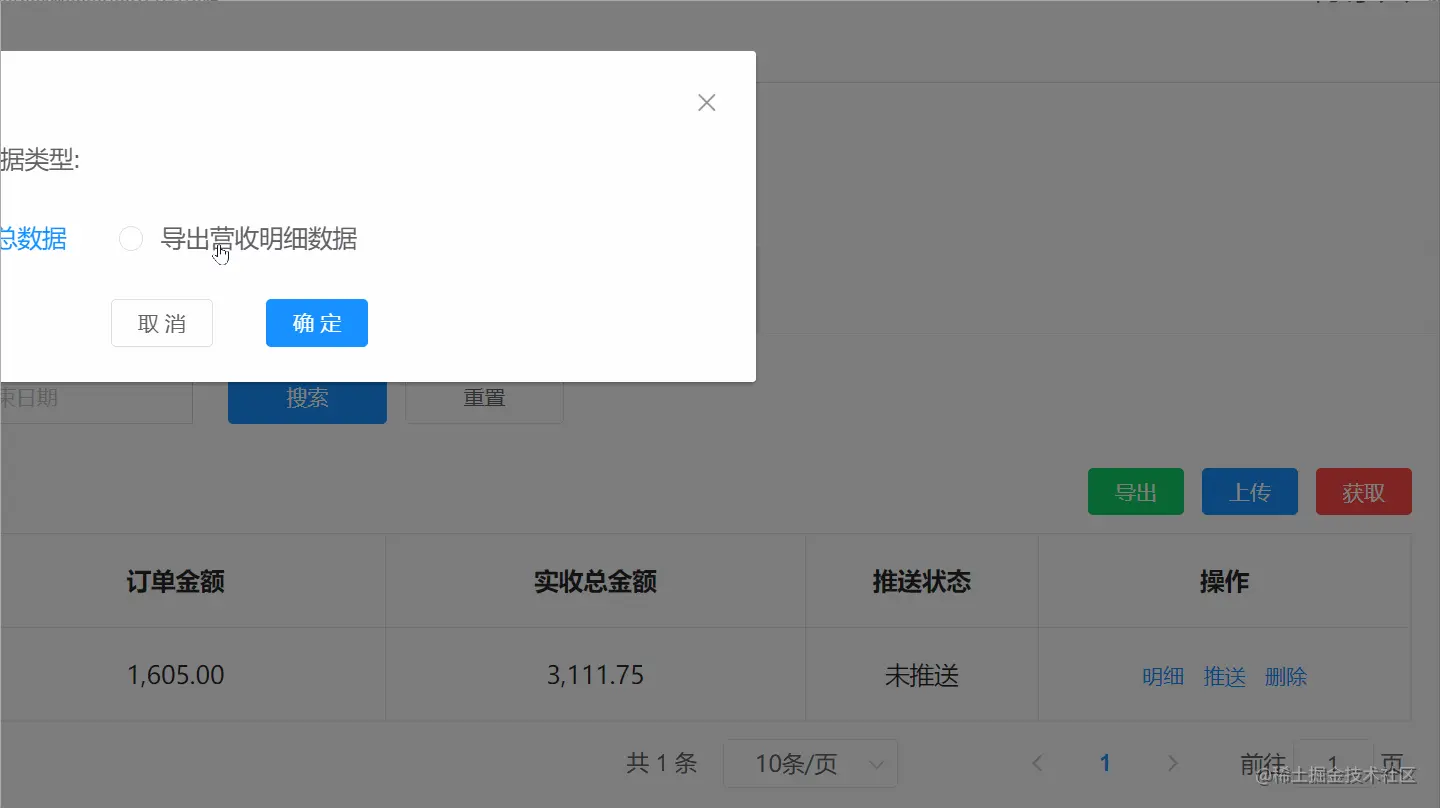Open the 明细 detail link in the table

pos(1162,676)
